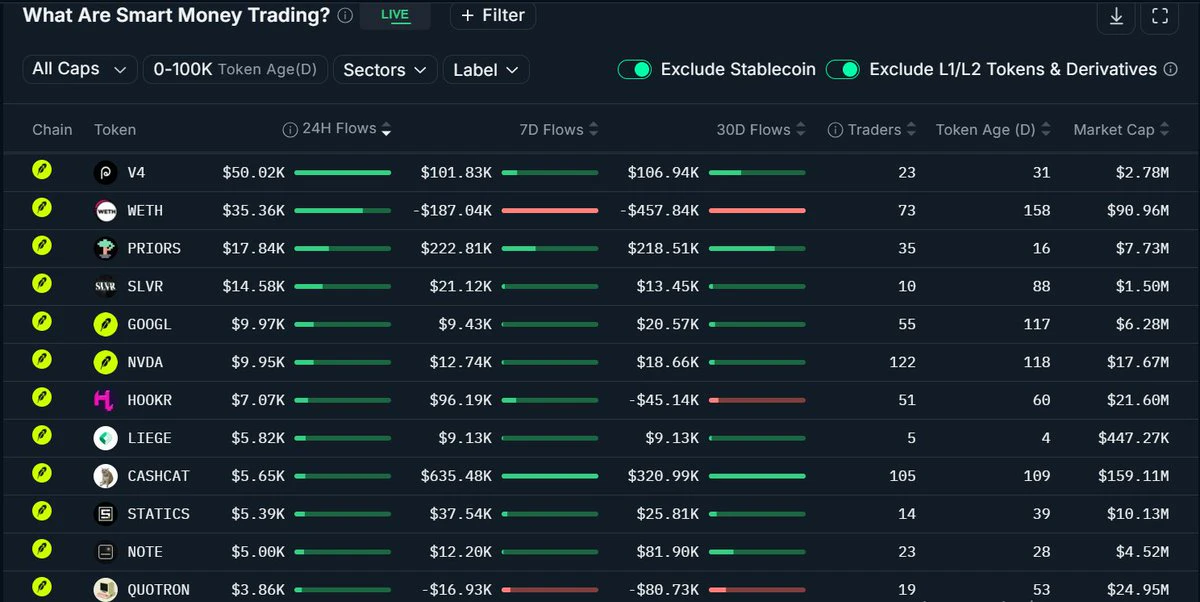Open the Sectors dropdown
Image resolution: width=1200 pixels, height=602 pixels.
point(385,69)
